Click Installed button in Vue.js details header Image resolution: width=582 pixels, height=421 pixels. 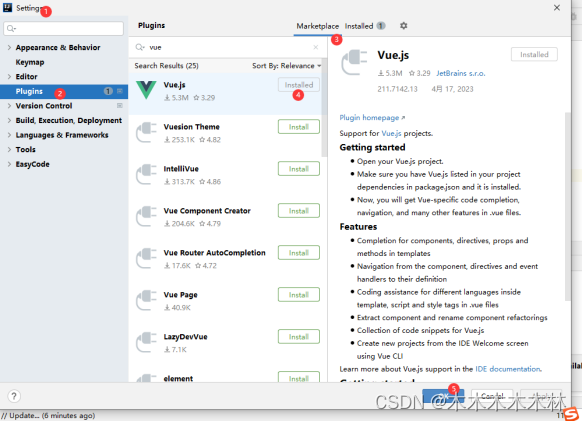pos(534,55)
